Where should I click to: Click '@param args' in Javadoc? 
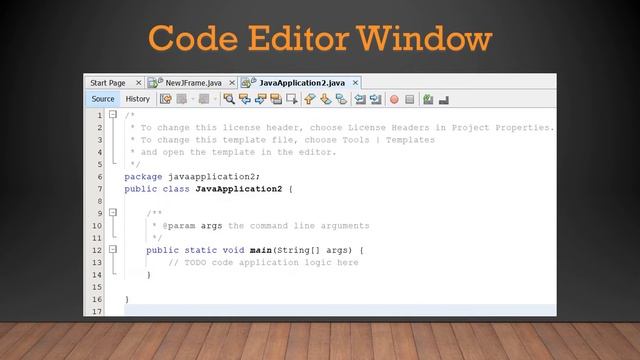tap(192, 226)
